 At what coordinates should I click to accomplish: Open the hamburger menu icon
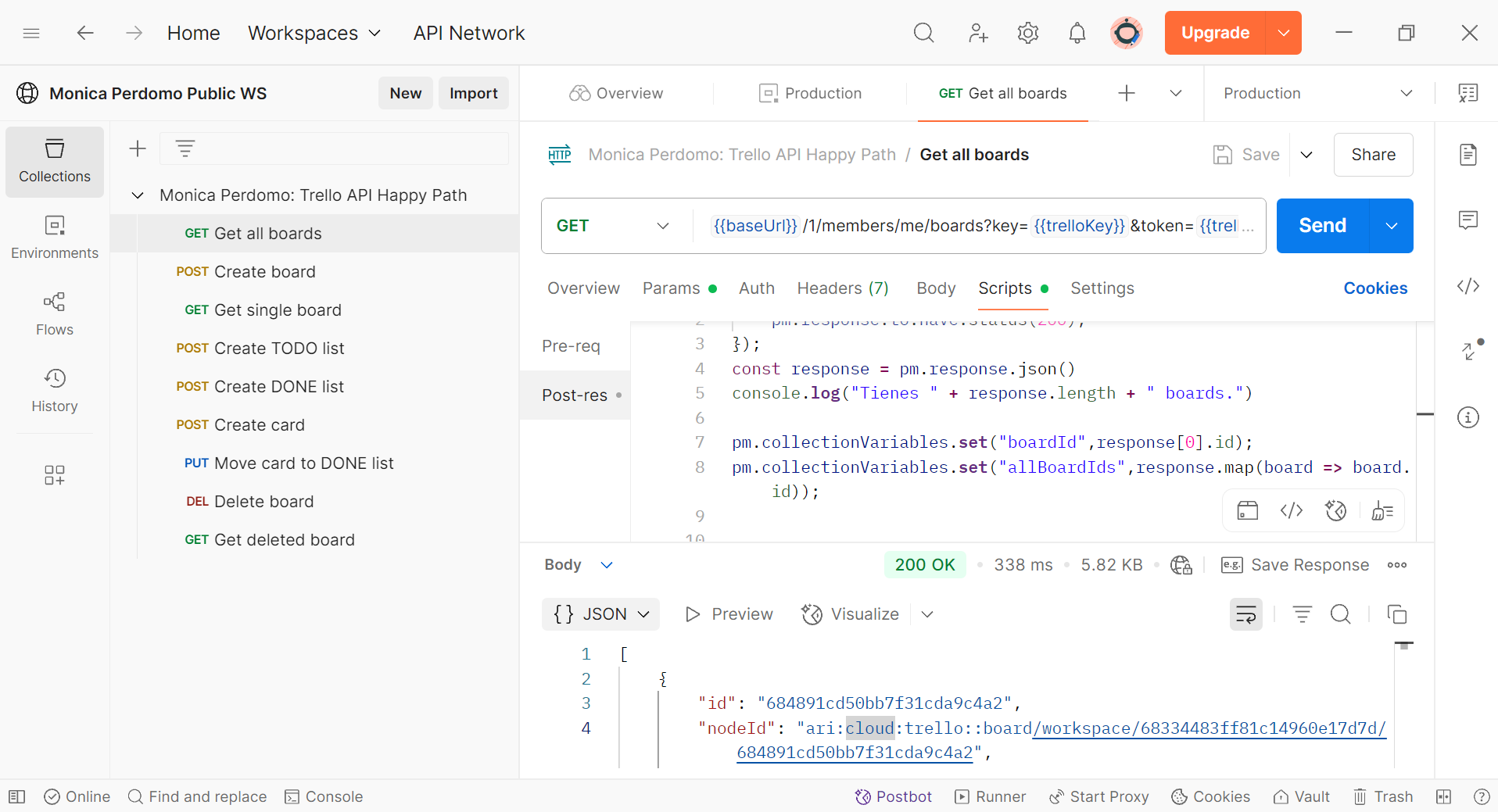point(31,33)
